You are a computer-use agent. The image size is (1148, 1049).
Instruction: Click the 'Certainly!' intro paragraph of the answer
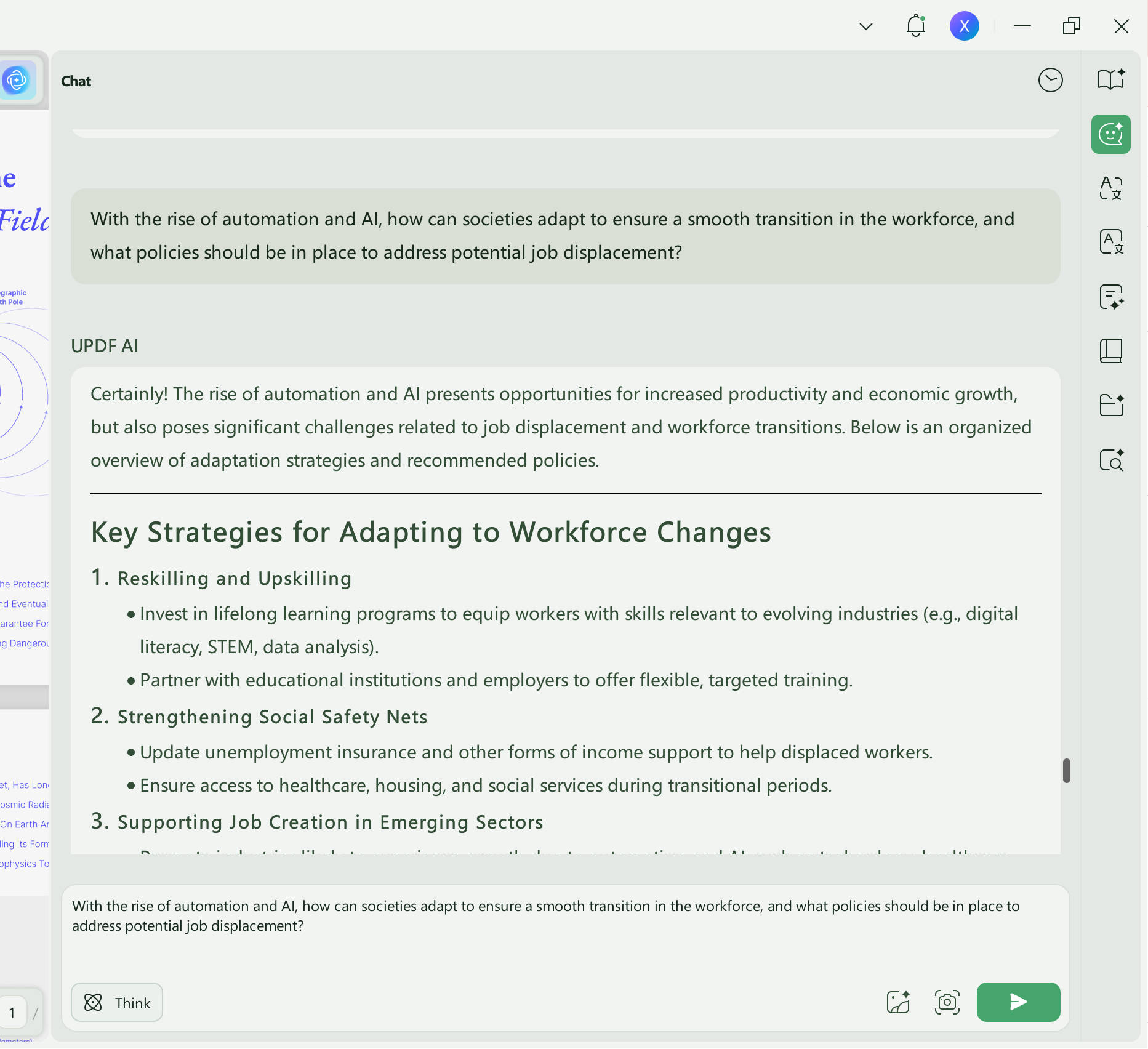pyautogui.click(x=561, y=427)
